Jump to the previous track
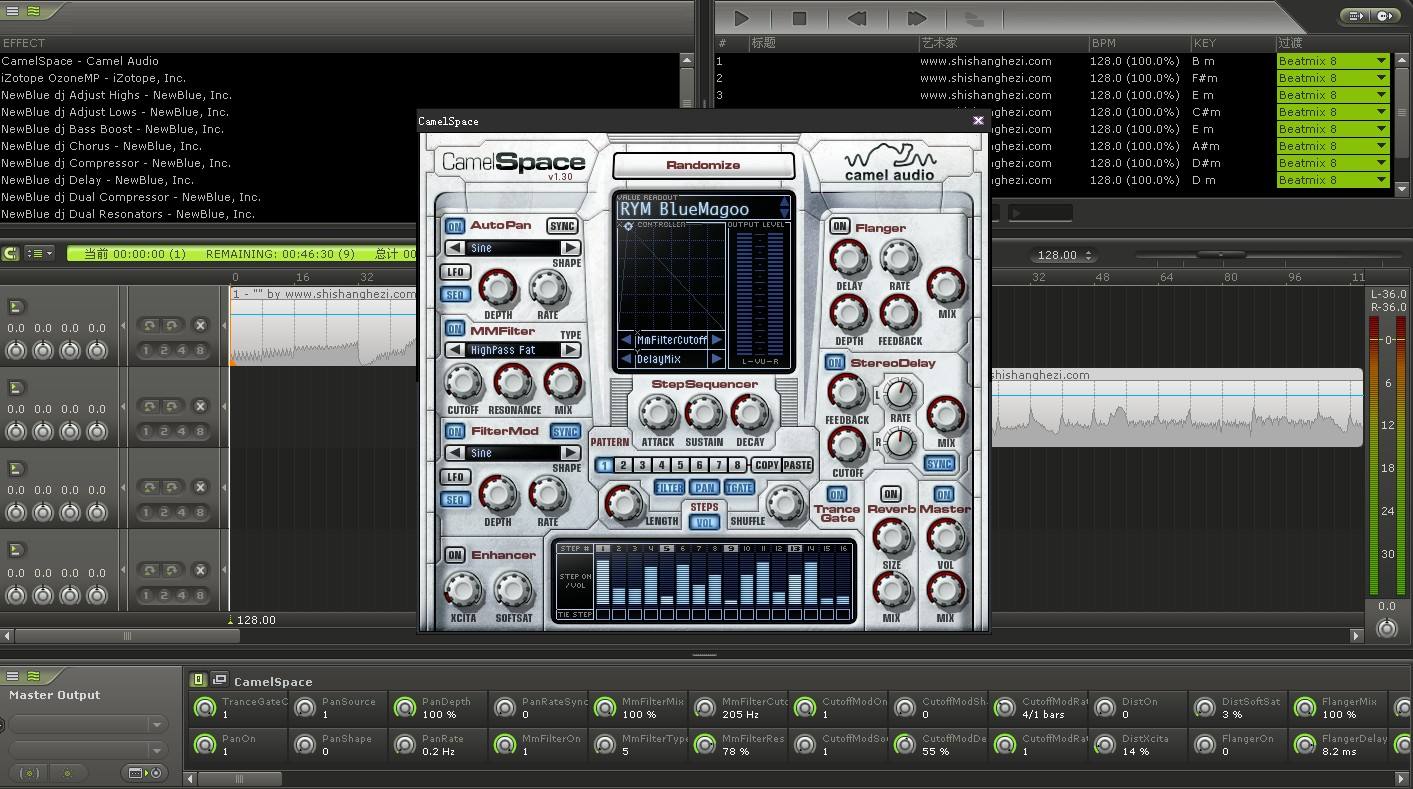Image resolution: width=1413 pixels, height=789 pixels. coord(857,18)
